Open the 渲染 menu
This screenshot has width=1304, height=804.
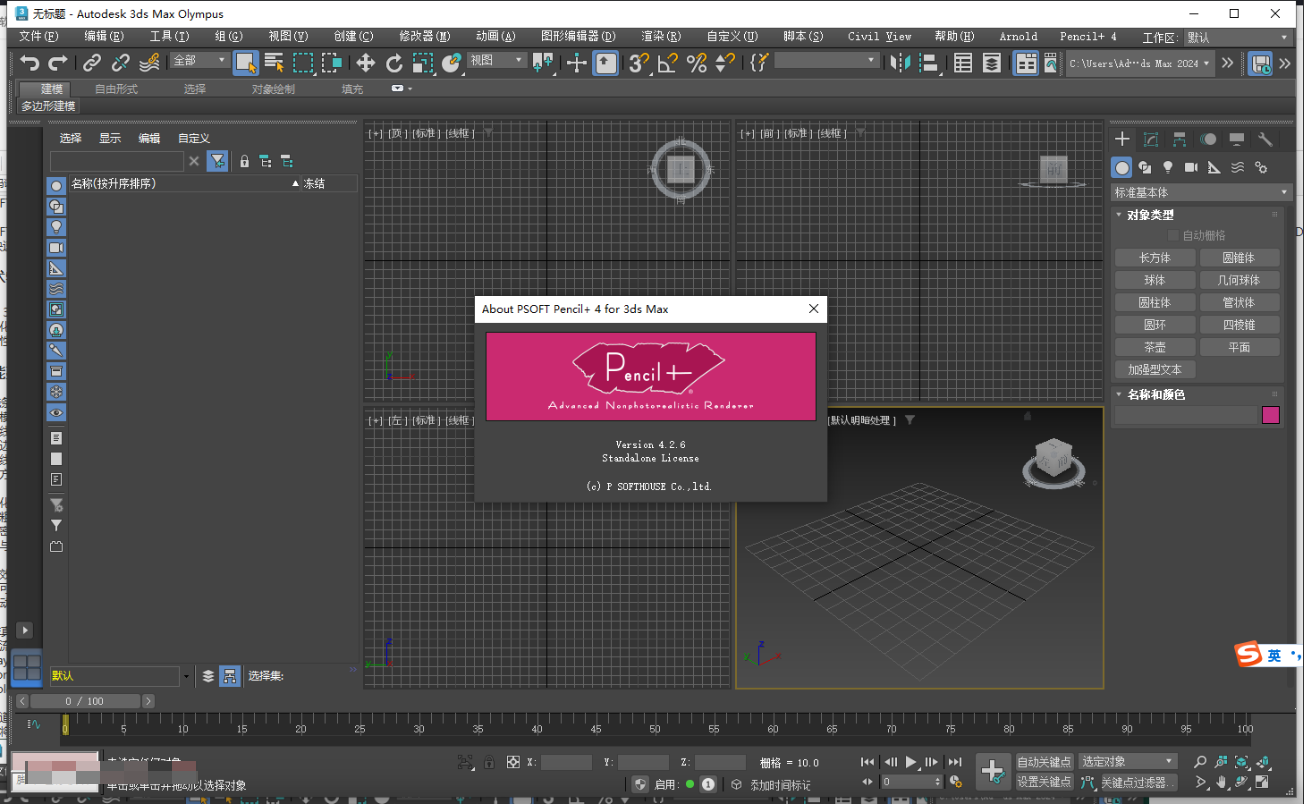point(660,36)
